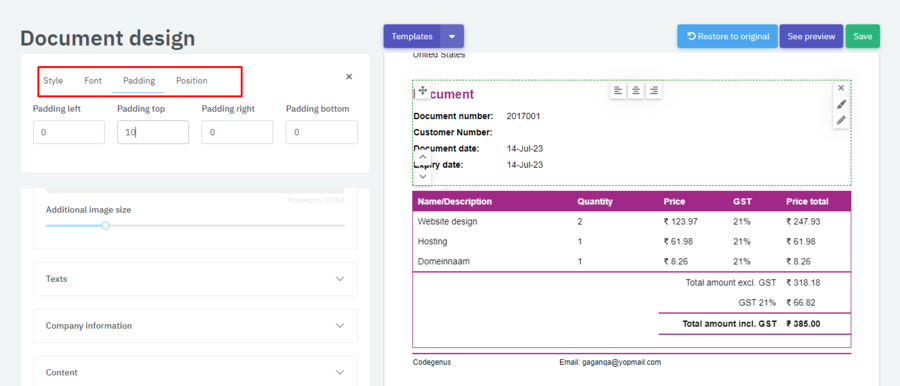
Task: Open the paintbrush style tool
Action: (x=841, y=104)
